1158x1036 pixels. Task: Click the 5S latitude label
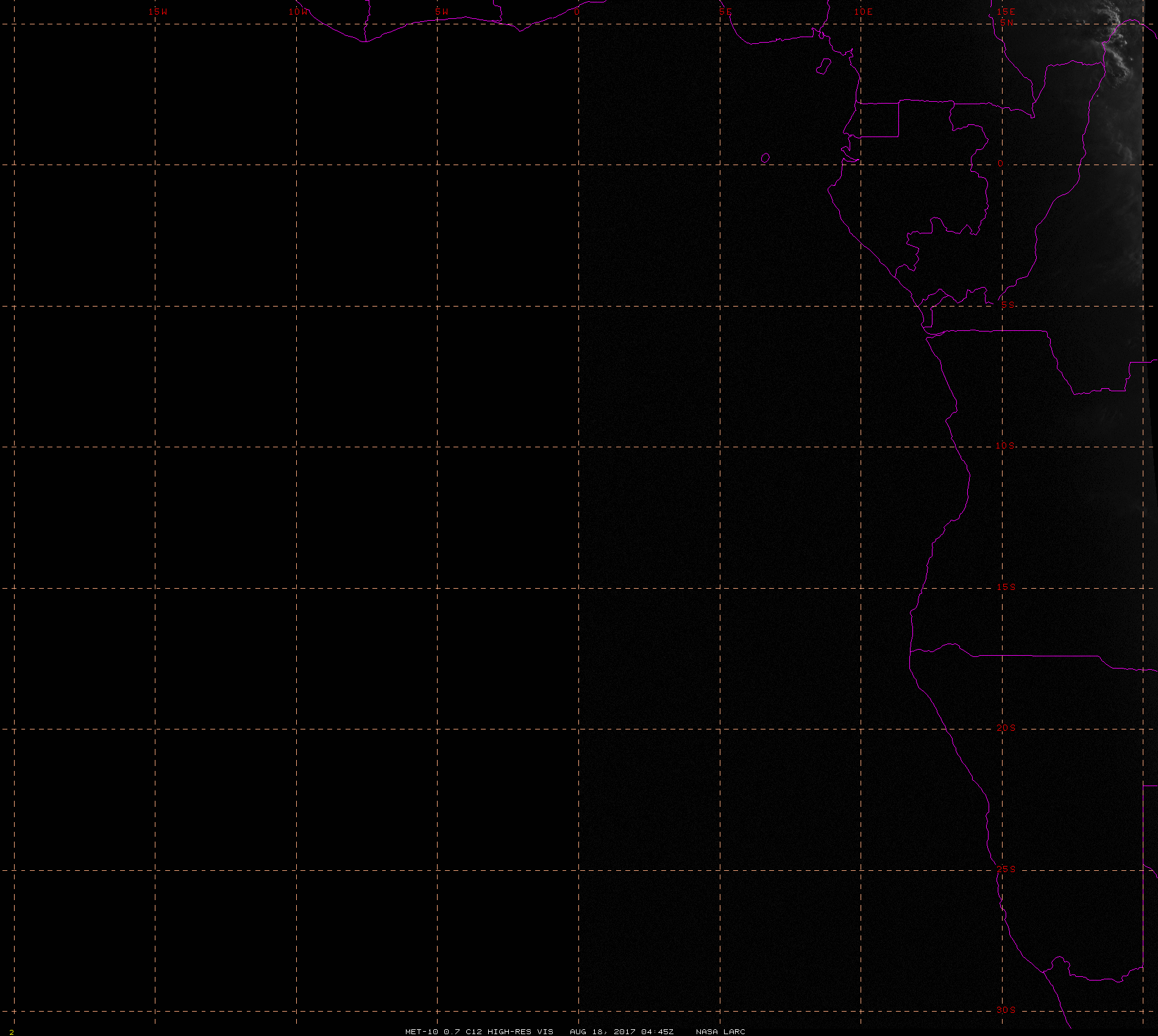1008,305
